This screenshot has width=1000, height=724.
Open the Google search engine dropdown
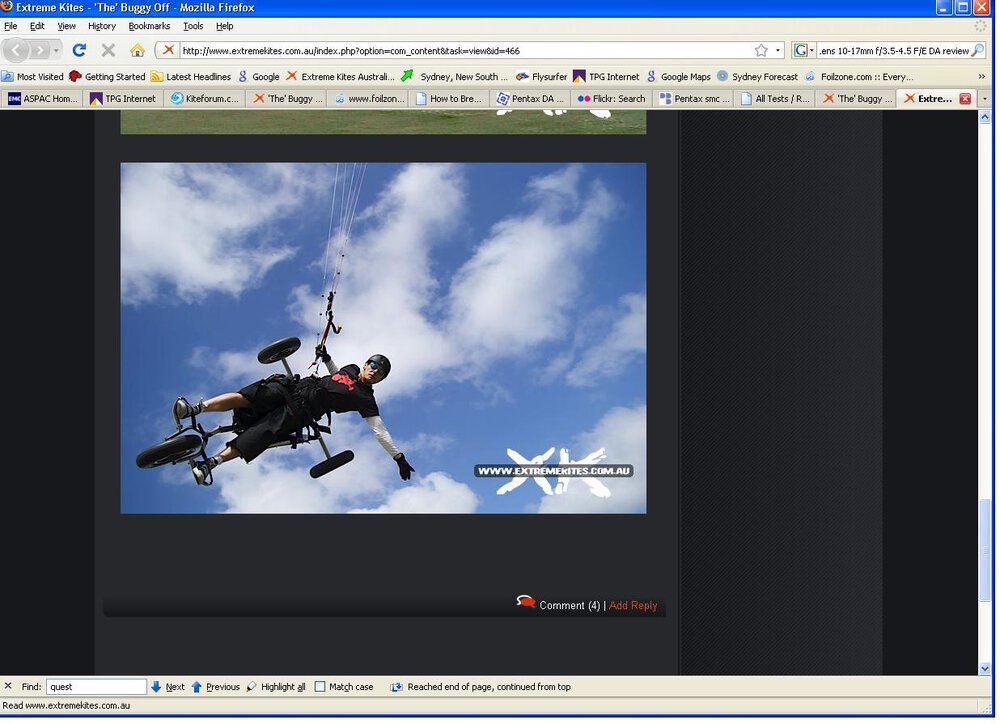click(x=804, y=50)
